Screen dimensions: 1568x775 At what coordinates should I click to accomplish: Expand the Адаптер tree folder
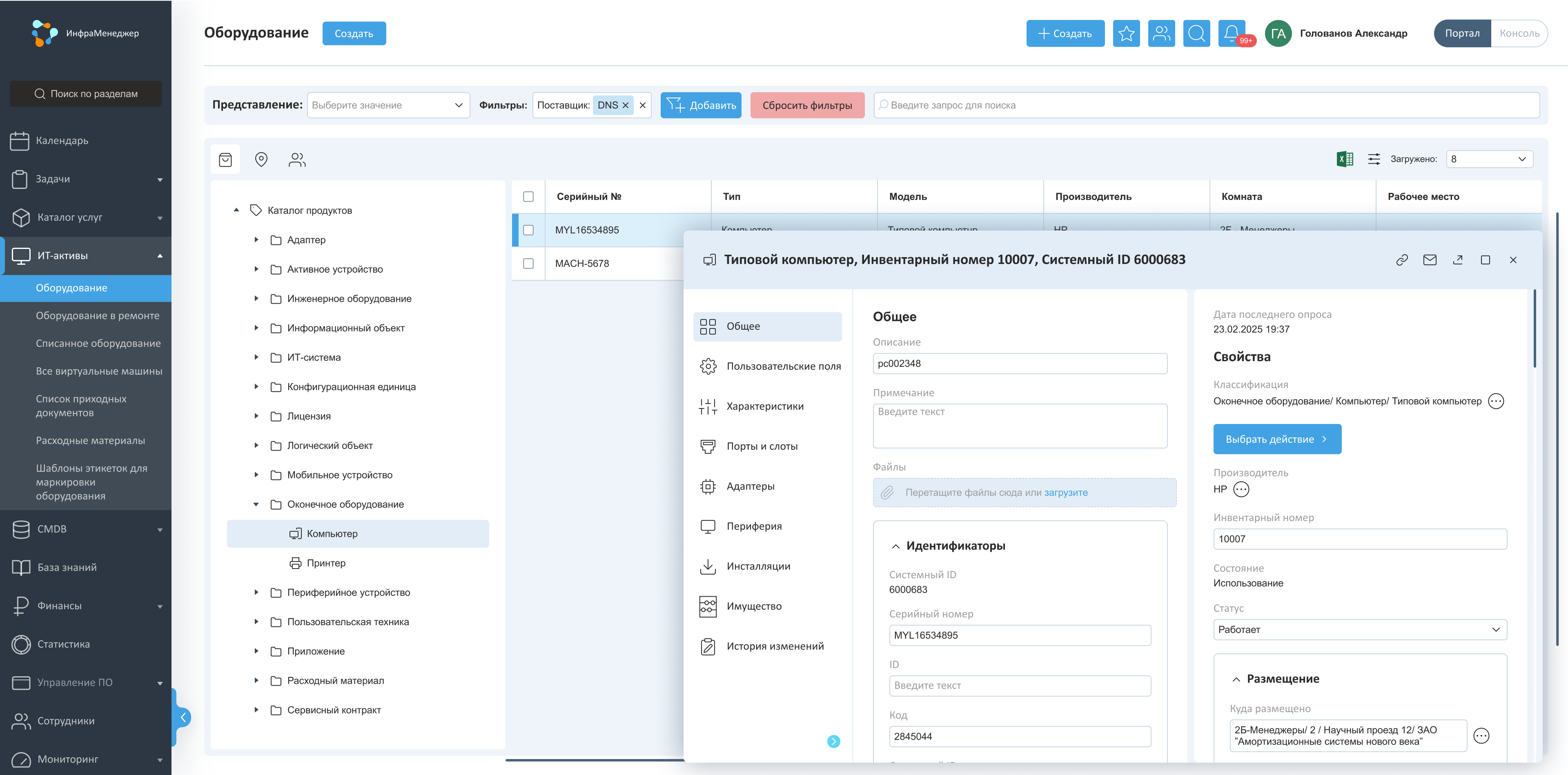click(x=256, y=240)
